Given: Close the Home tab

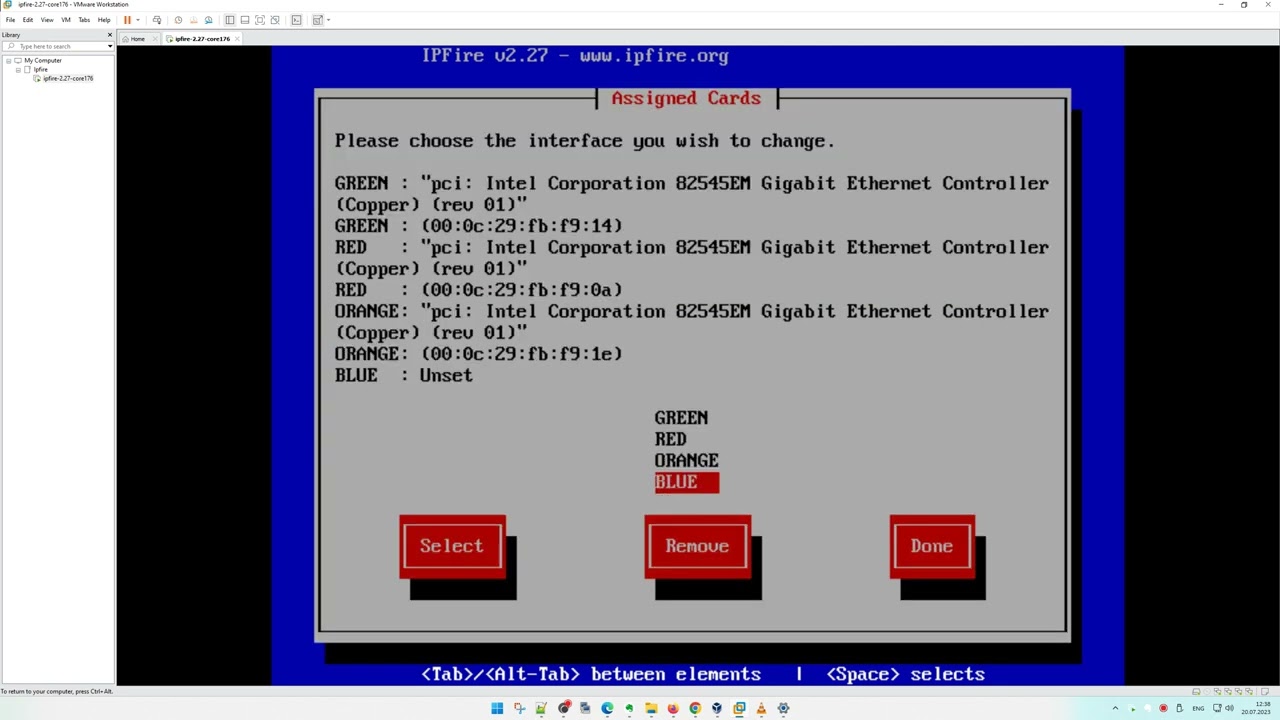Looking at the screenshot, I should pos(155,39).
